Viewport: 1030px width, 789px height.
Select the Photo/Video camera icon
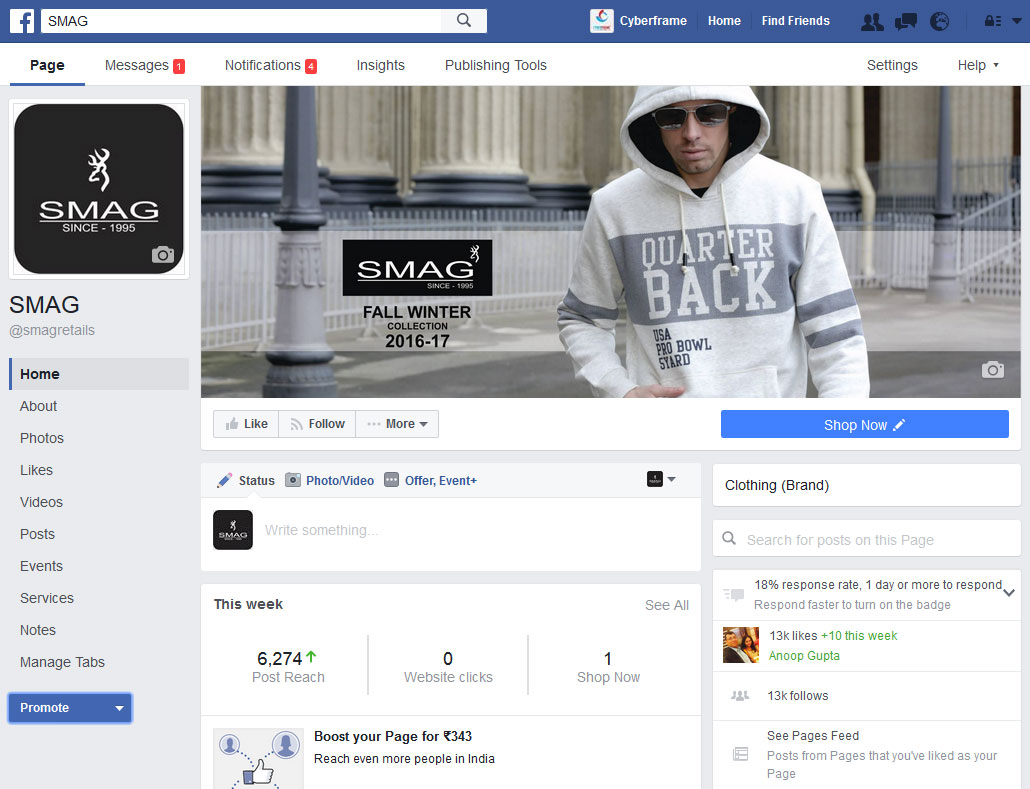293,480
